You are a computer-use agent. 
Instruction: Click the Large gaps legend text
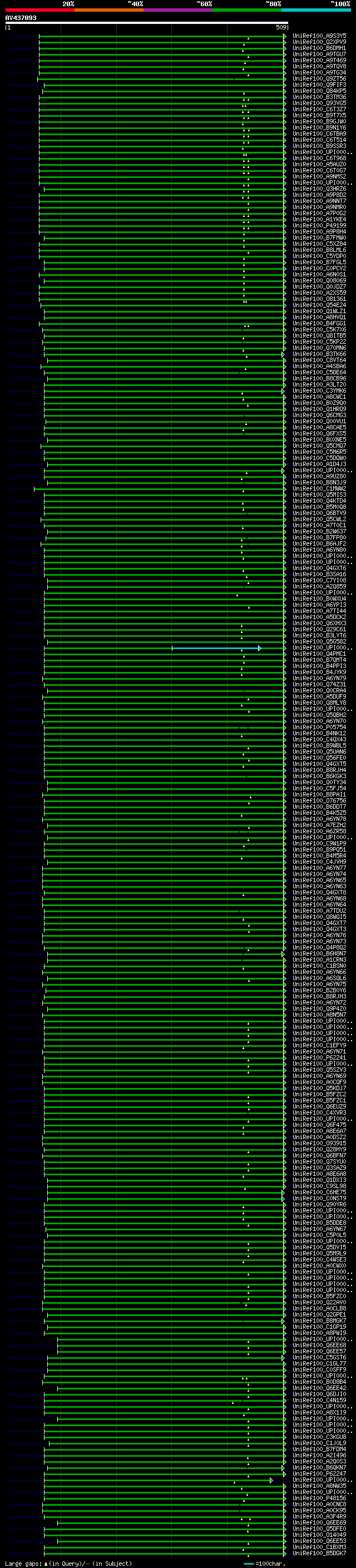[68, 1564]
